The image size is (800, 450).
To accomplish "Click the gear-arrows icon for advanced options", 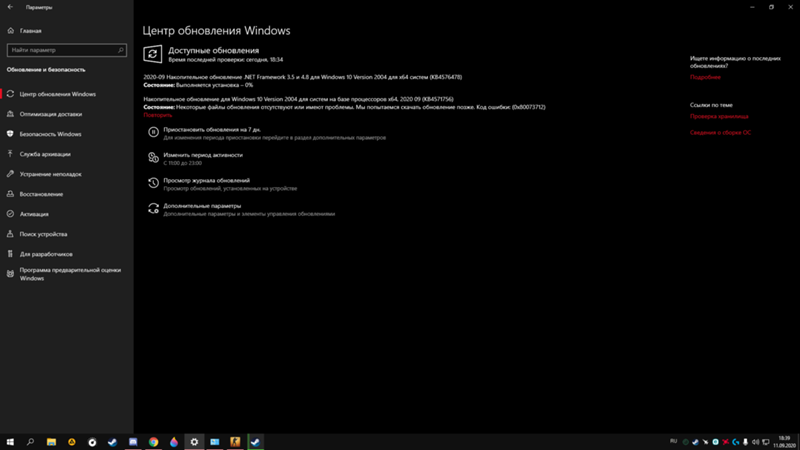I will [153, 208].
